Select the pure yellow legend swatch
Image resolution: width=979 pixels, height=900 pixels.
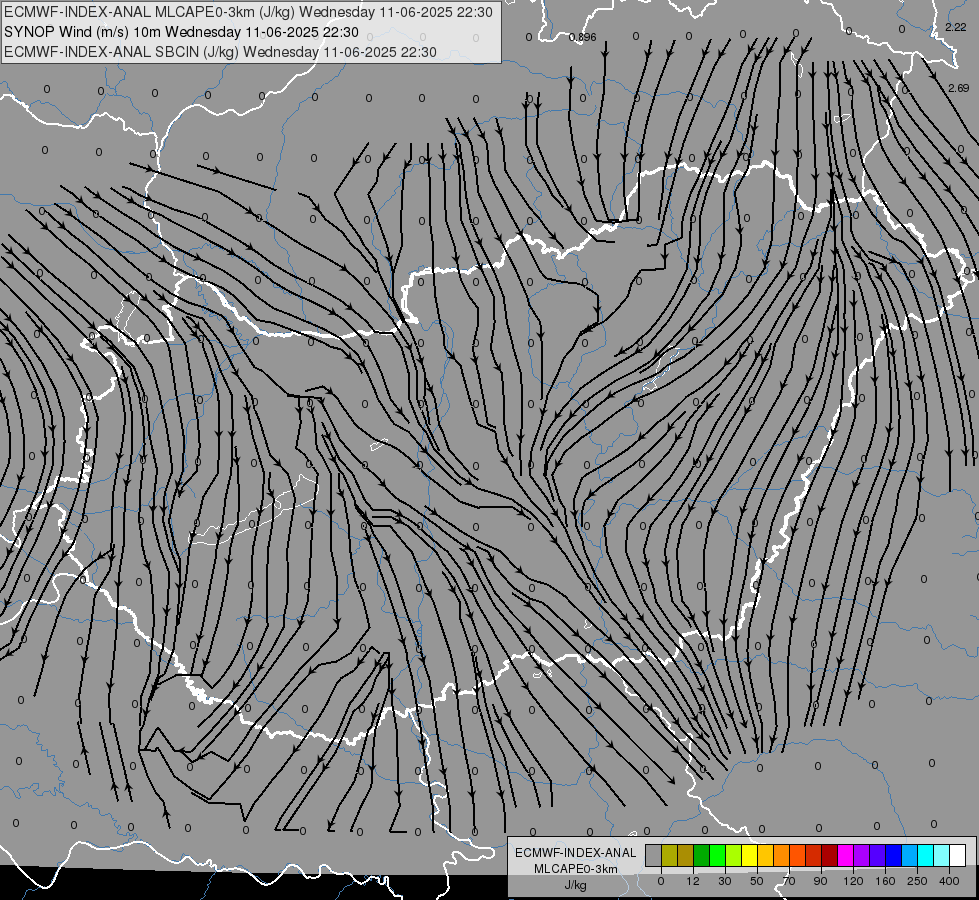749,855
